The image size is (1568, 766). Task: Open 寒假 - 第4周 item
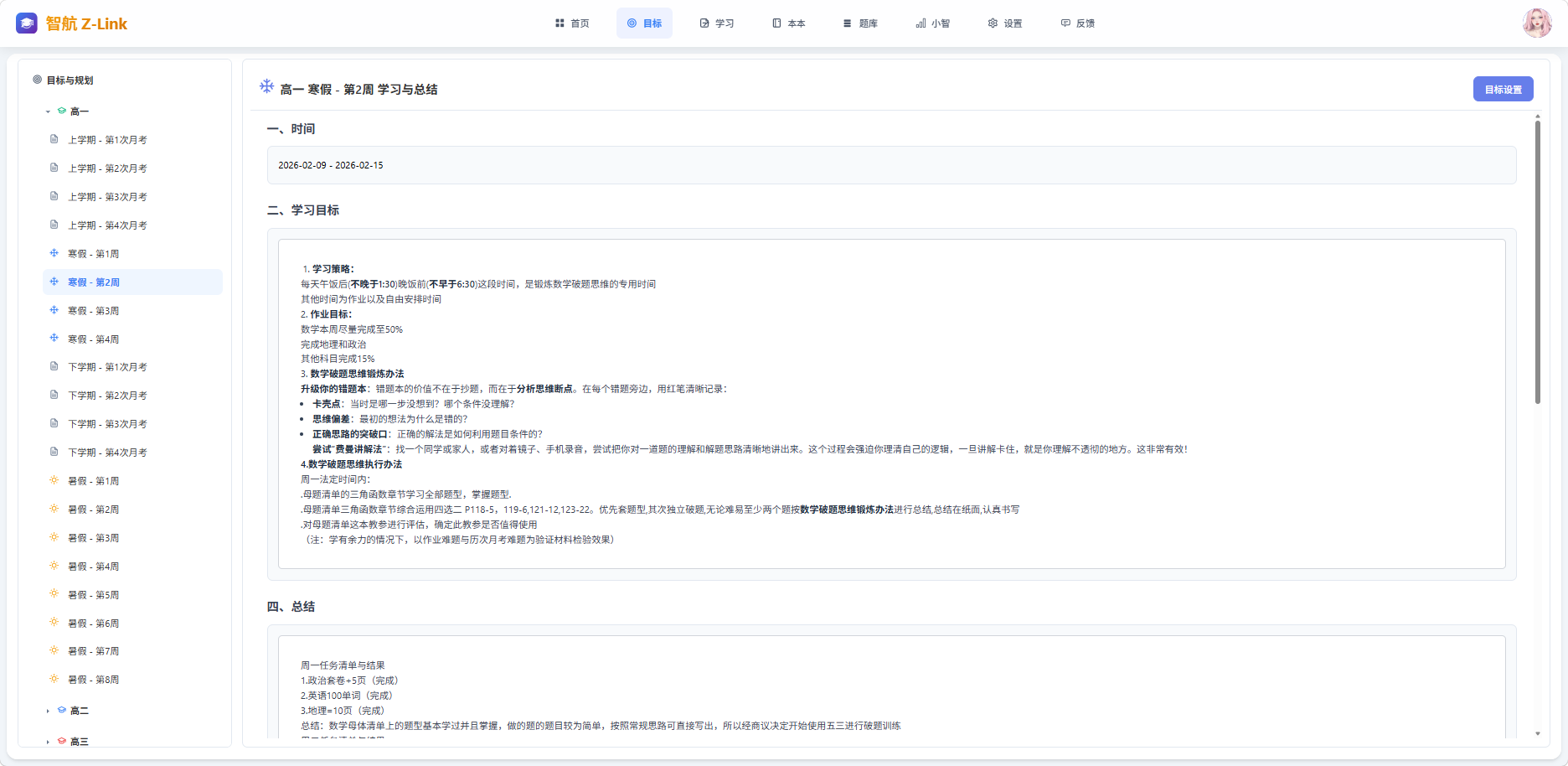click(x=132, y=339)
